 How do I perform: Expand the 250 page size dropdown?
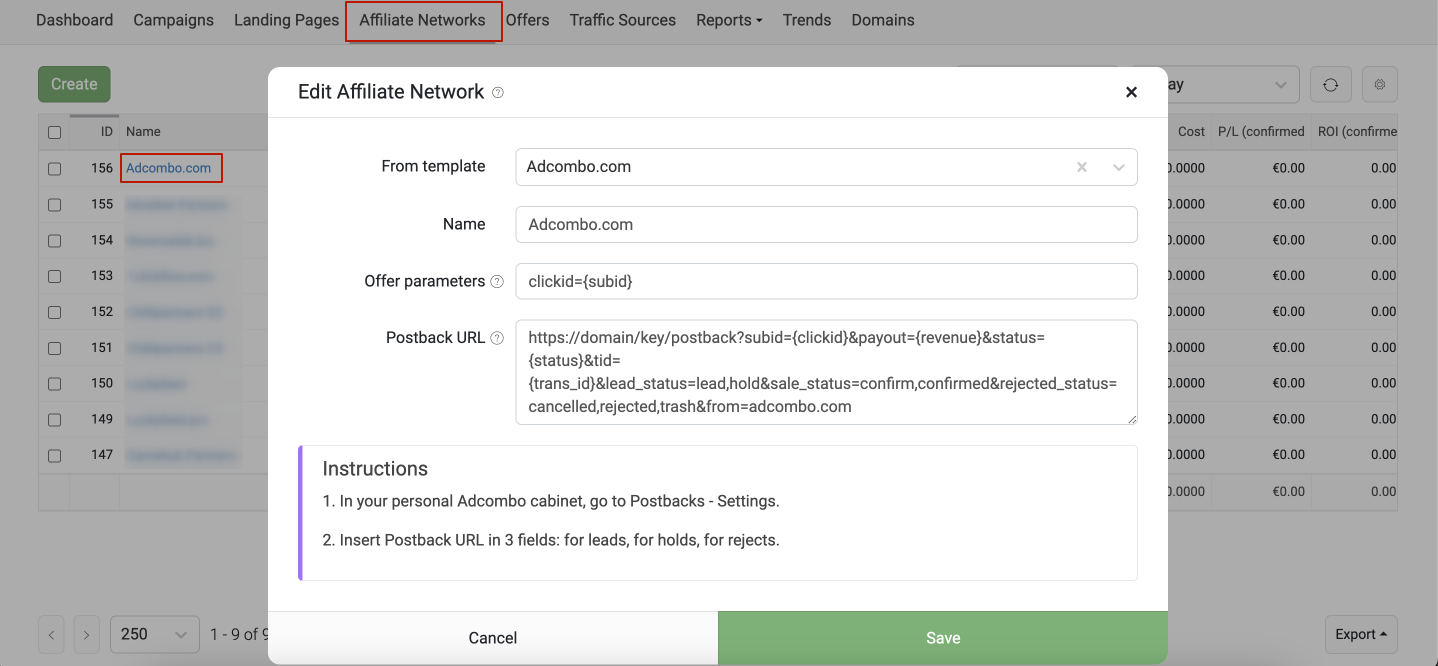coord(154,634)
